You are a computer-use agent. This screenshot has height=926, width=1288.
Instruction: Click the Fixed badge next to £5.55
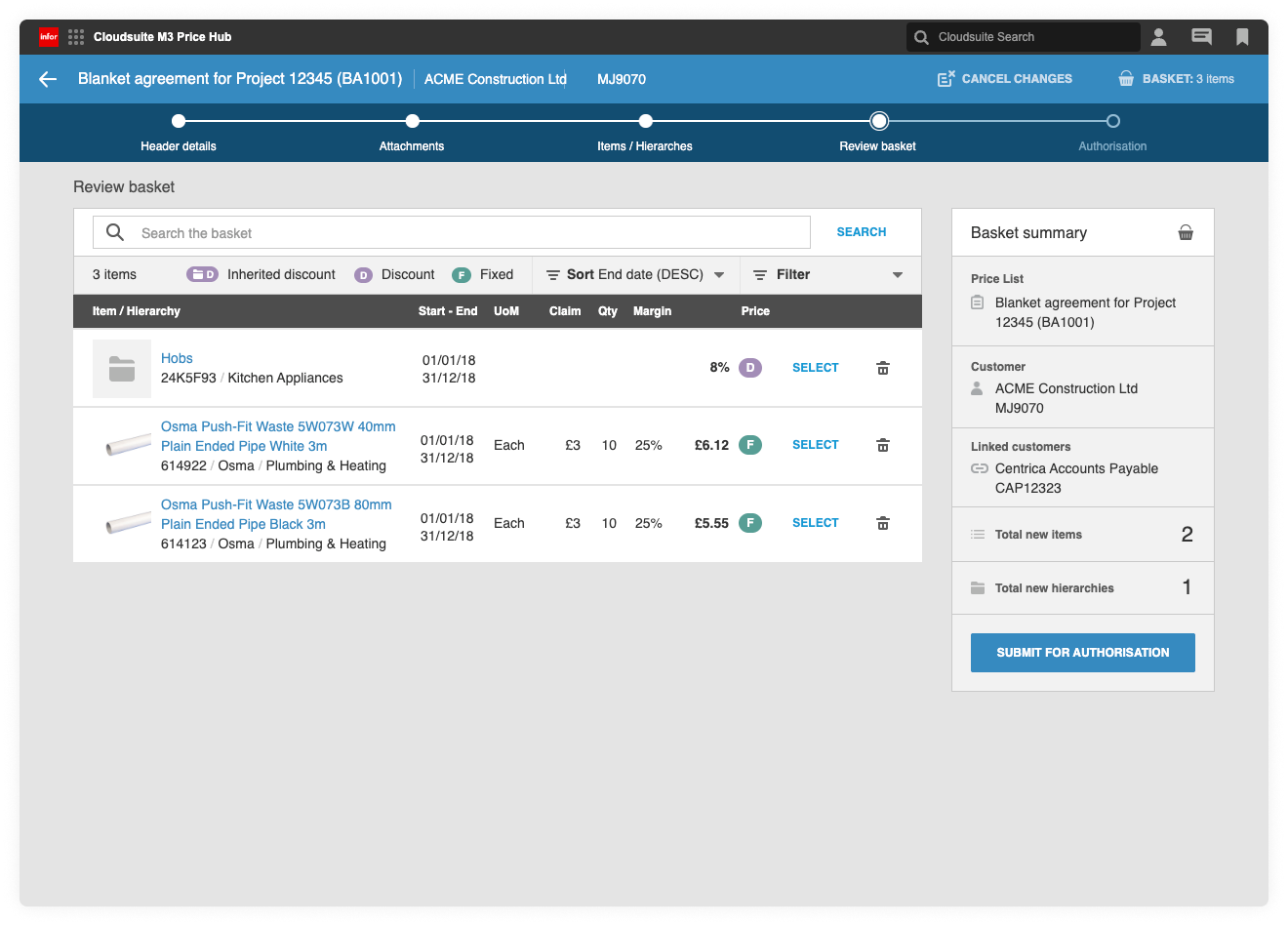[x=750, y=523]
